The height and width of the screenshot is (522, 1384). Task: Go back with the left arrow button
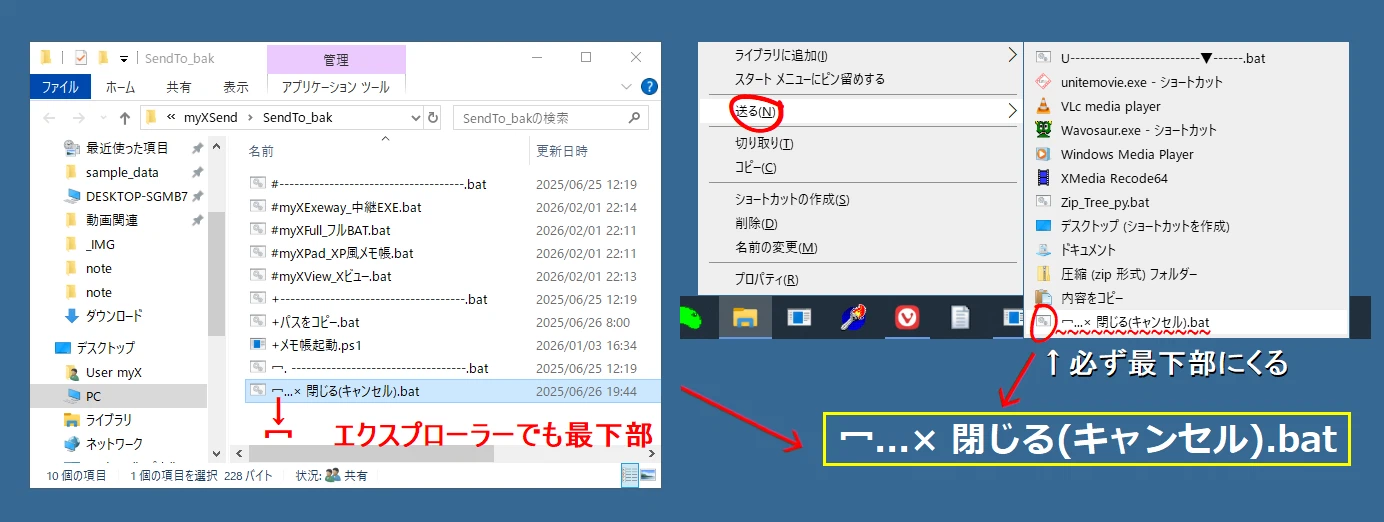[x=50, y=118]
